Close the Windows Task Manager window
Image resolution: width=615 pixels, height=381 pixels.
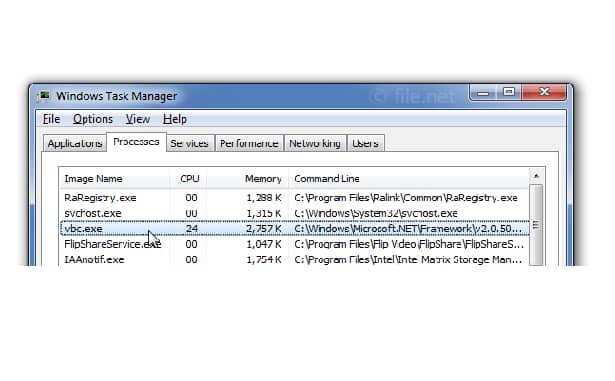click(544, 93)
